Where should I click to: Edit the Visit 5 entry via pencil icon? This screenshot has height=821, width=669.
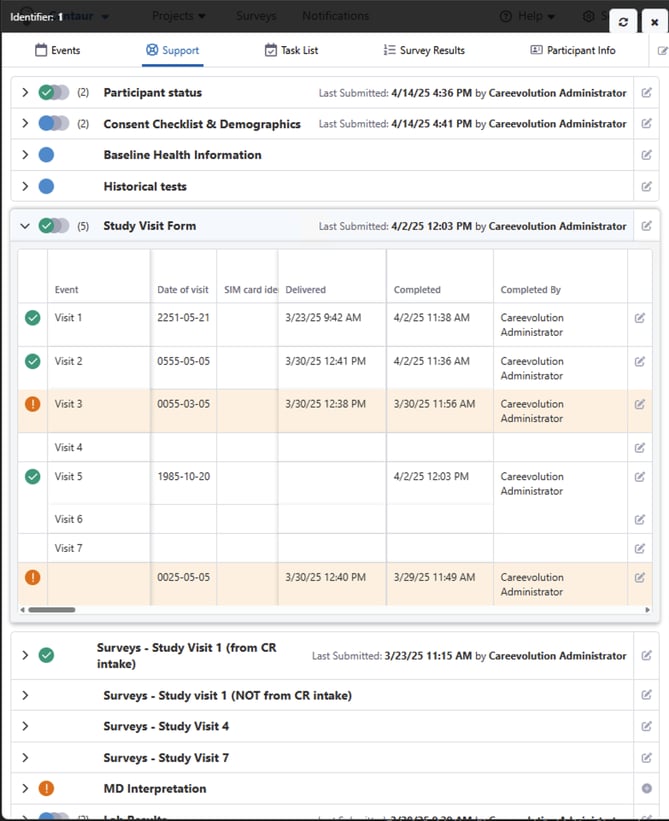640,477
